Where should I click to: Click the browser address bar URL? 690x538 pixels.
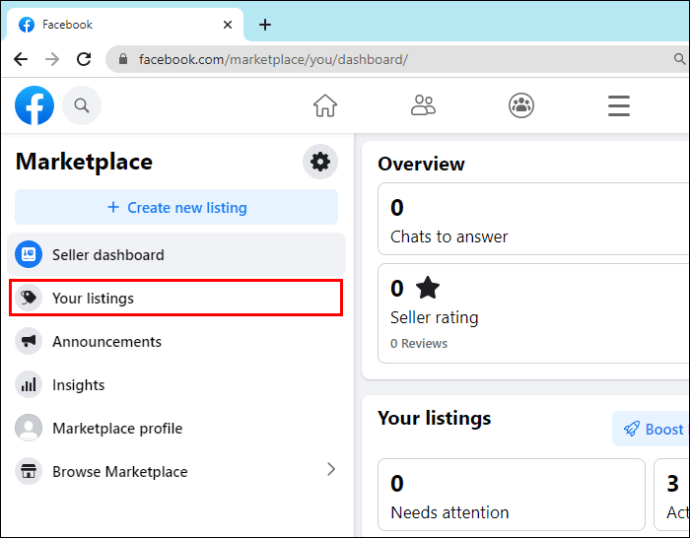273,59
